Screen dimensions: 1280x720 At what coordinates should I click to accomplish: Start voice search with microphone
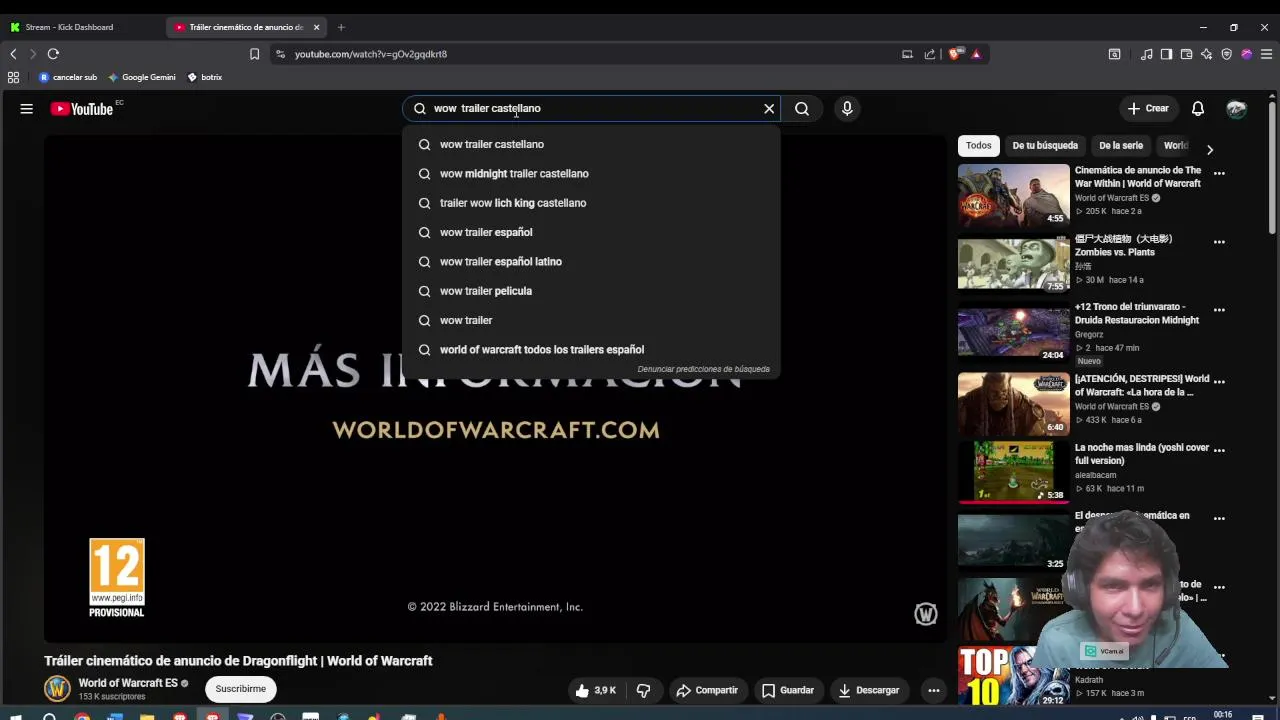(x=847, y=109)
